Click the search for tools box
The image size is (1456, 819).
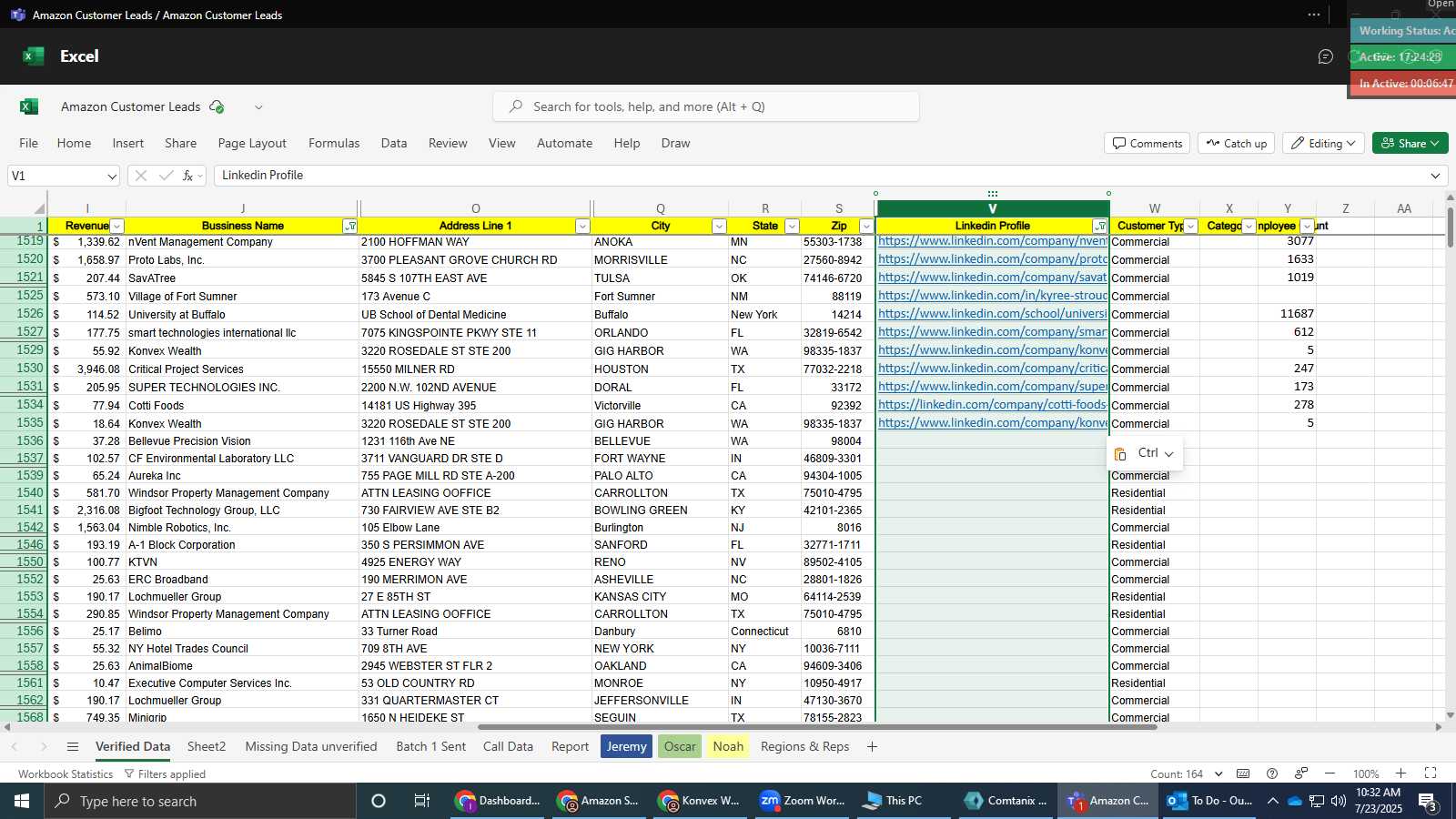coord(706,106)
